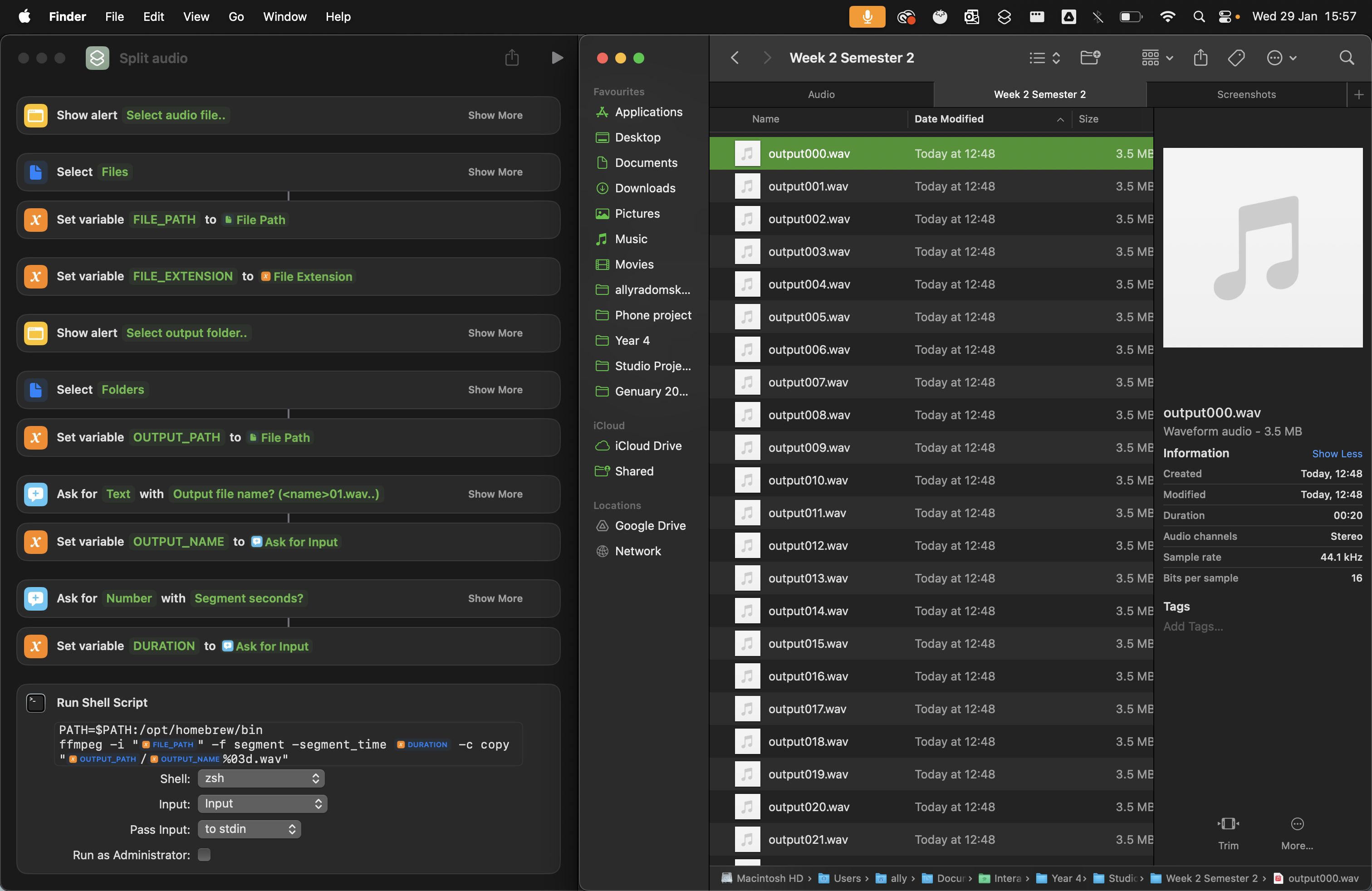This screenshot has height=891, width=1372.
Task: Go forward in Finder
Action: (x=767, y=58)
